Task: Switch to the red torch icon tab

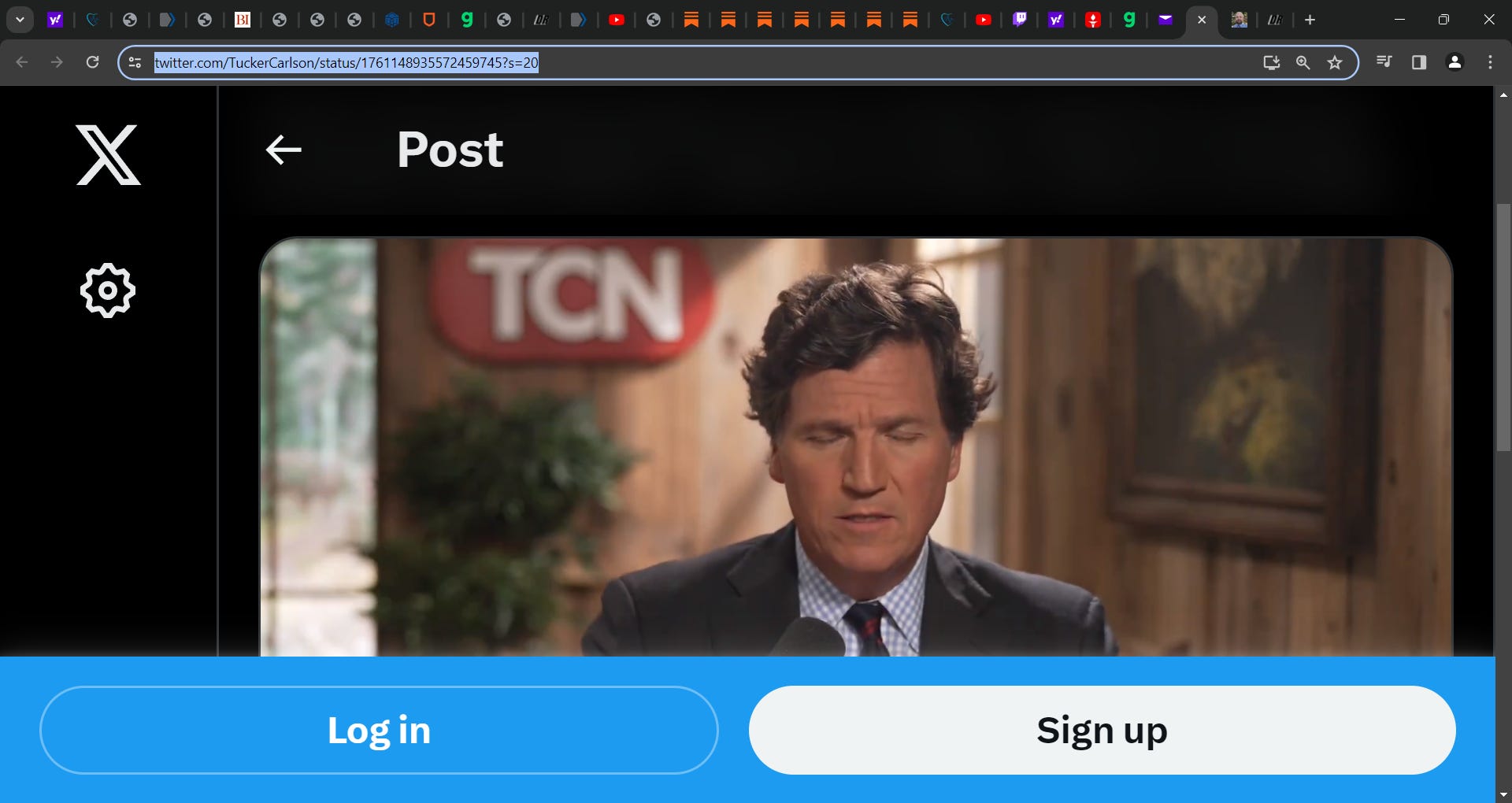Action: 1093,20
